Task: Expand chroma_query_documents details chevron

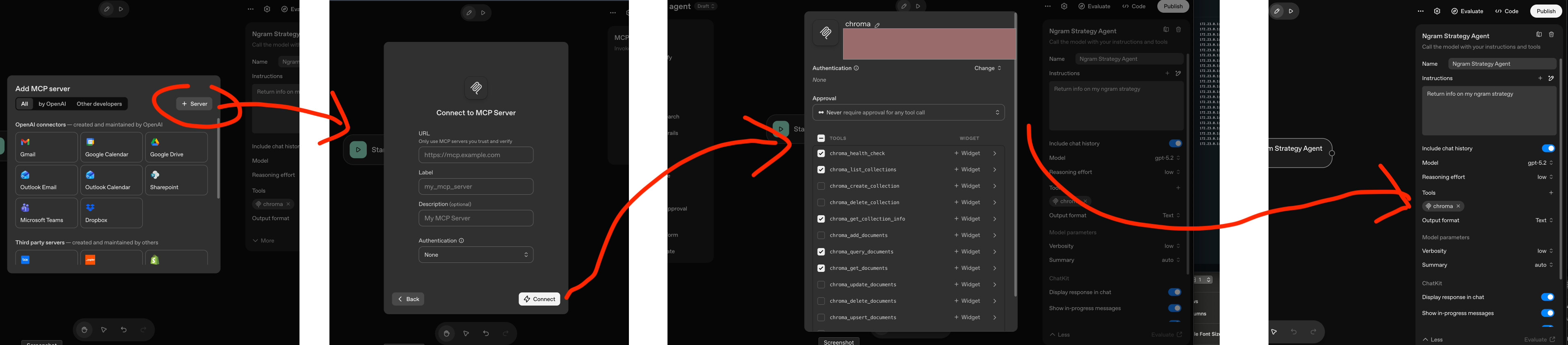Action: click(x=994, y=252)
